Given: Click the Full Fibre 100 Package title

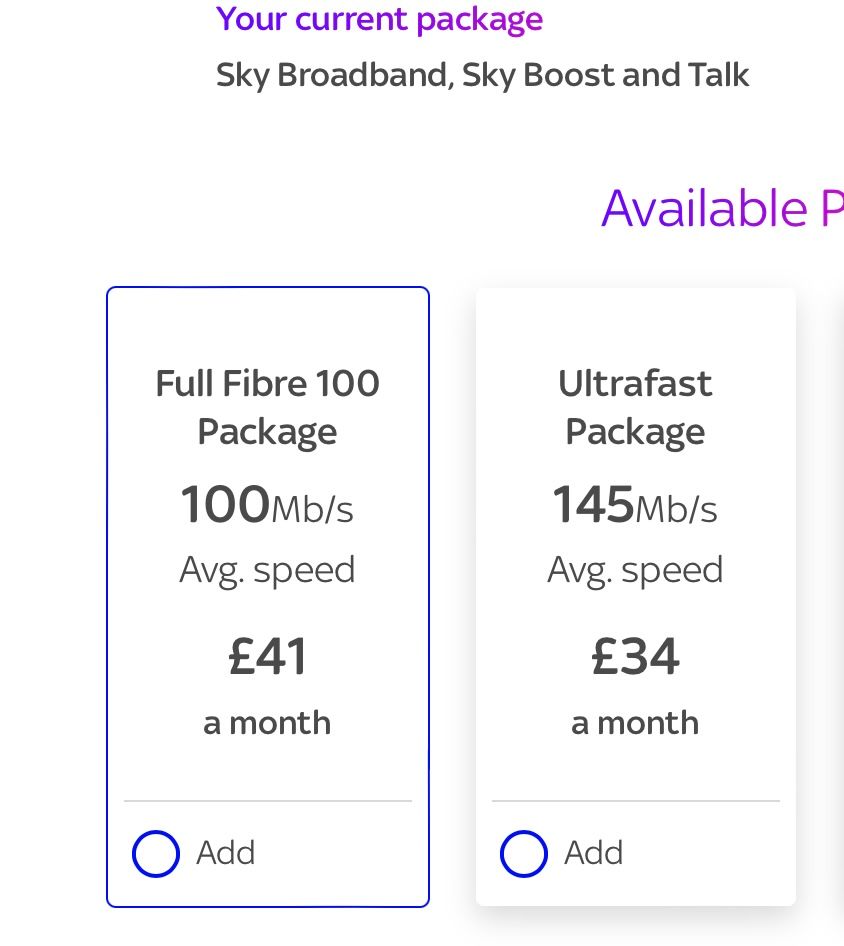Looking at the screenshot, I should click(x=267, y=407).
